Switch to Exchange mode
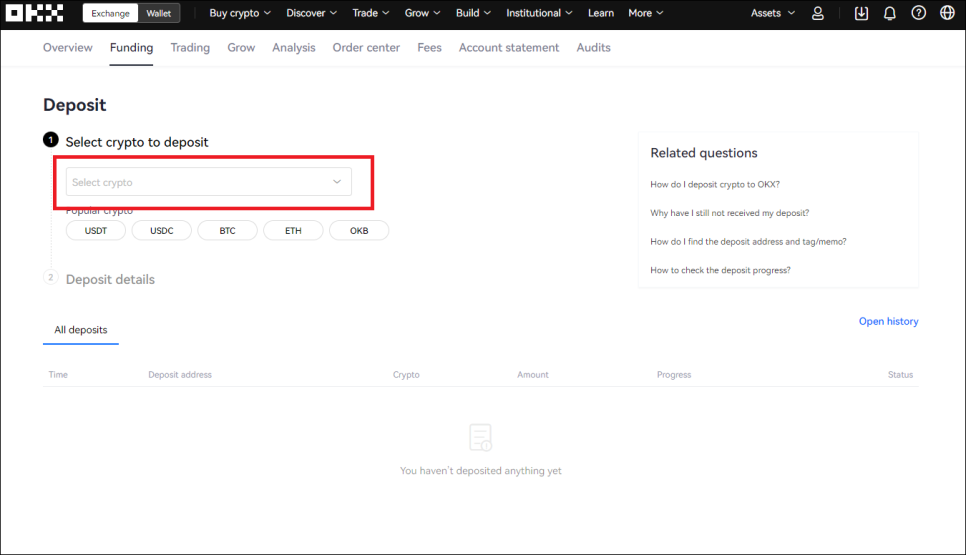This screenshot has width=966, height=555. [x=110, y=13]
